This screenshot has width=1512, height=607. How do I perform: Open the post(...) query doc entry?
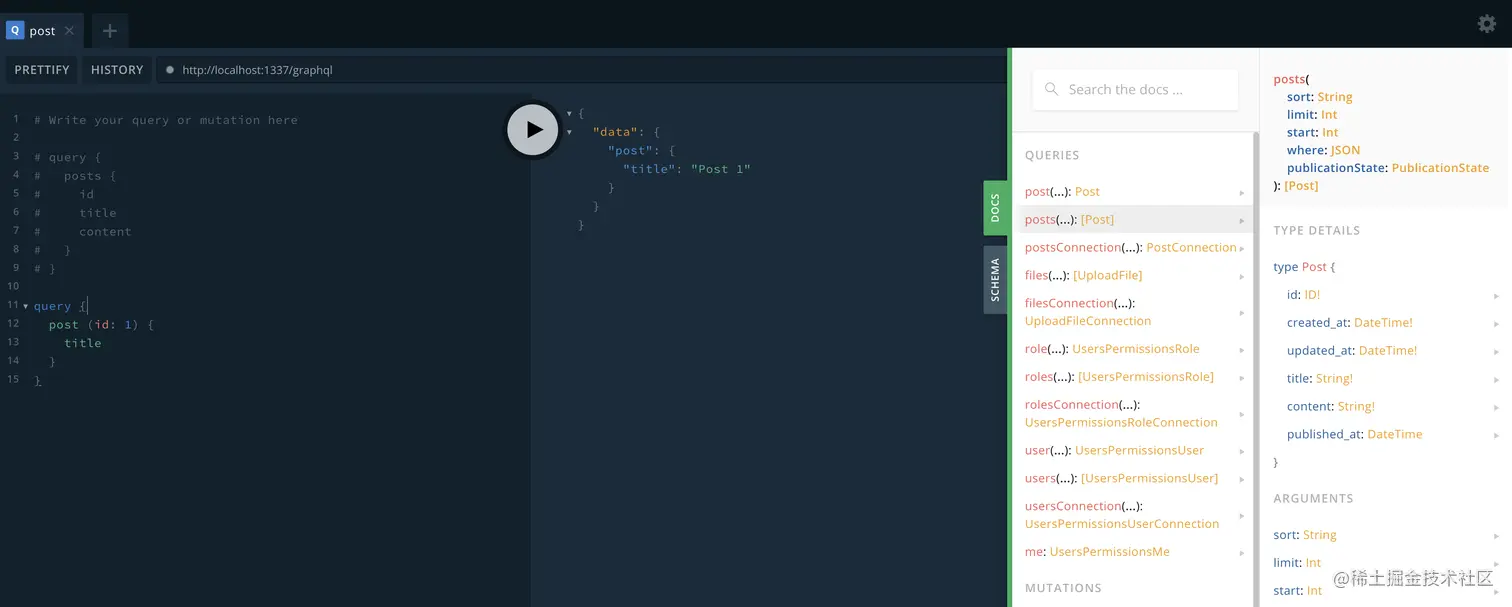click(x=1132, y=192)
